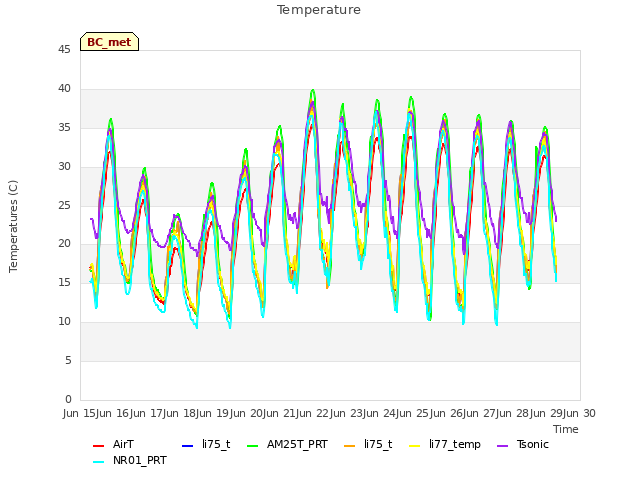Viewport: 640px width, 480px height.
Task: Click the green AM25T_PRT color marker
Action: 253,445
